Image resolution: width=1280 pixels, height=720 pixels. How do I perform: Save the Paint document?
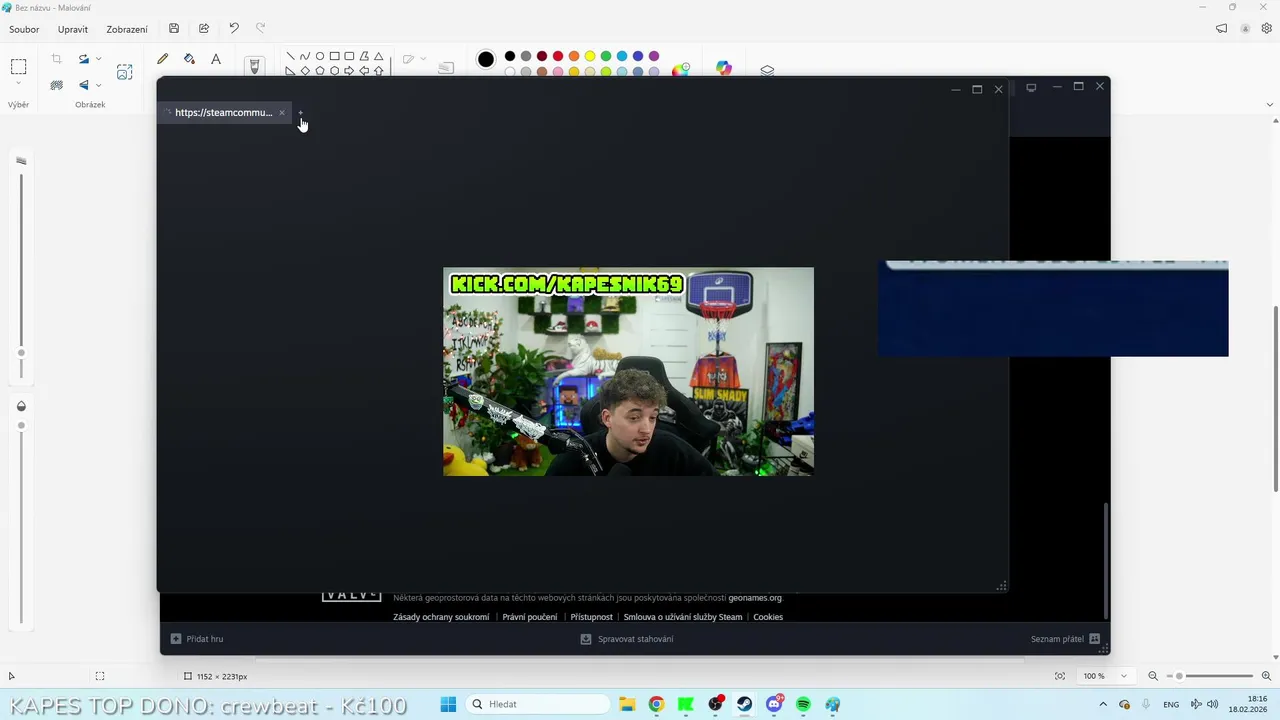174,29
